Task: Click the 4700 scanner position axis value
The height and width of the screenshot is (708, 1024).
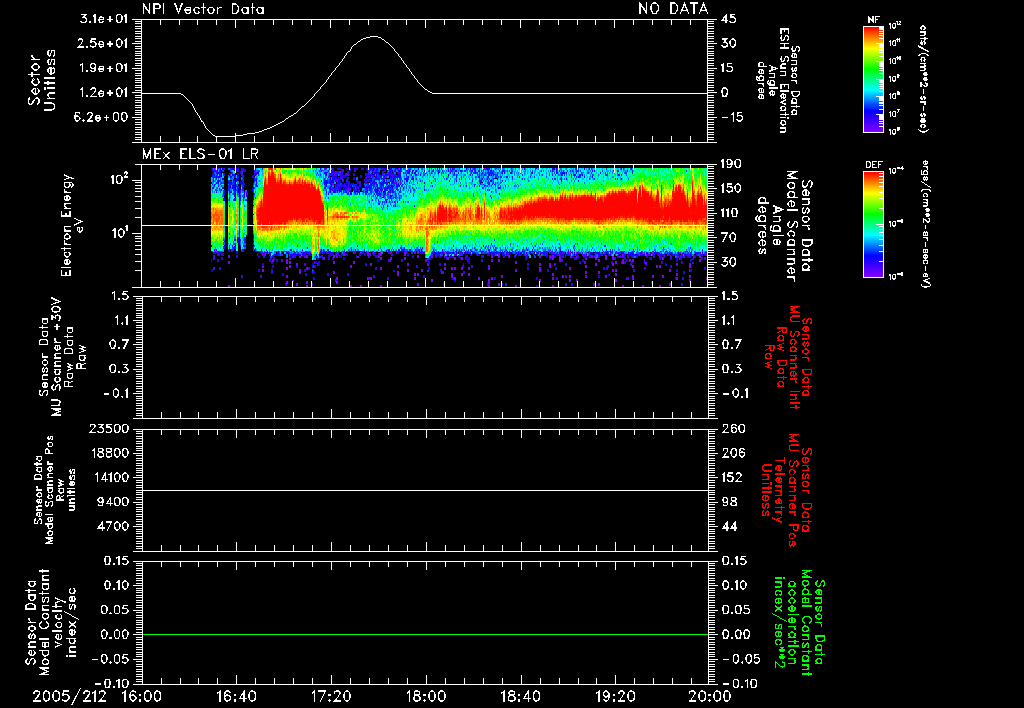Action: pos(113,526)
